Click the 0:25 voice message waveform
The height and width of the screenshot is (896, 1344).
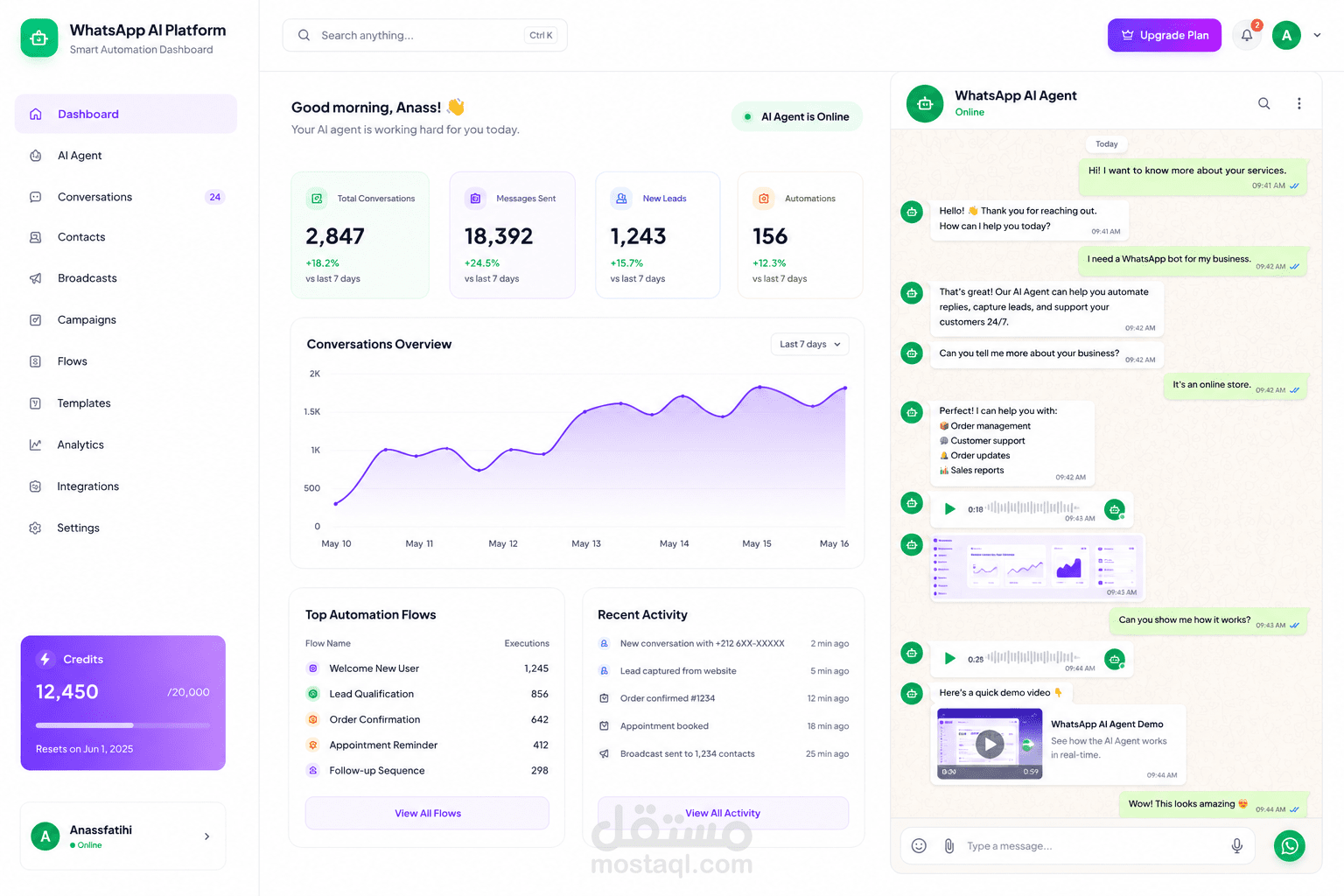coord(1033,657)
